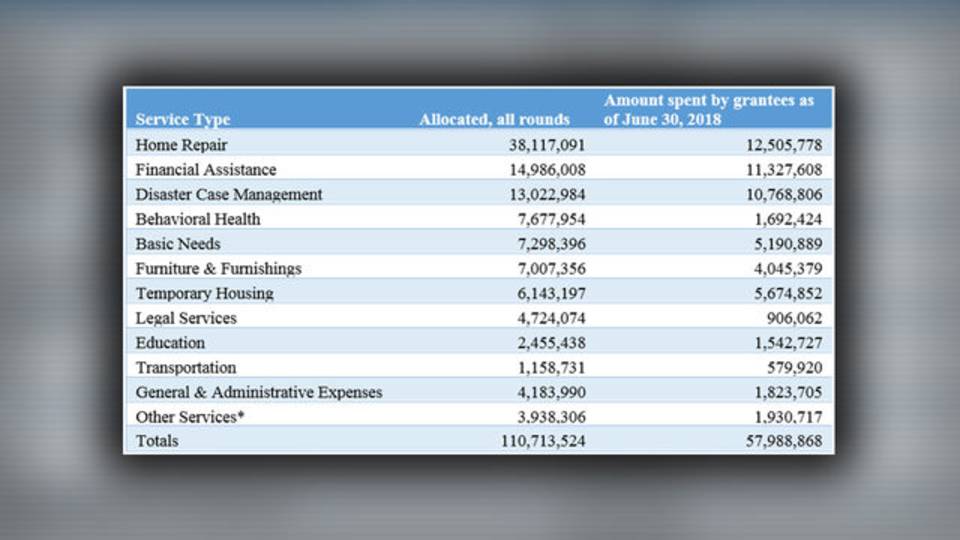Image resolution: width=960 pixels, height=540 pixels.
Task: Click the spent value 1,542,727
Action: click(788, 343)
